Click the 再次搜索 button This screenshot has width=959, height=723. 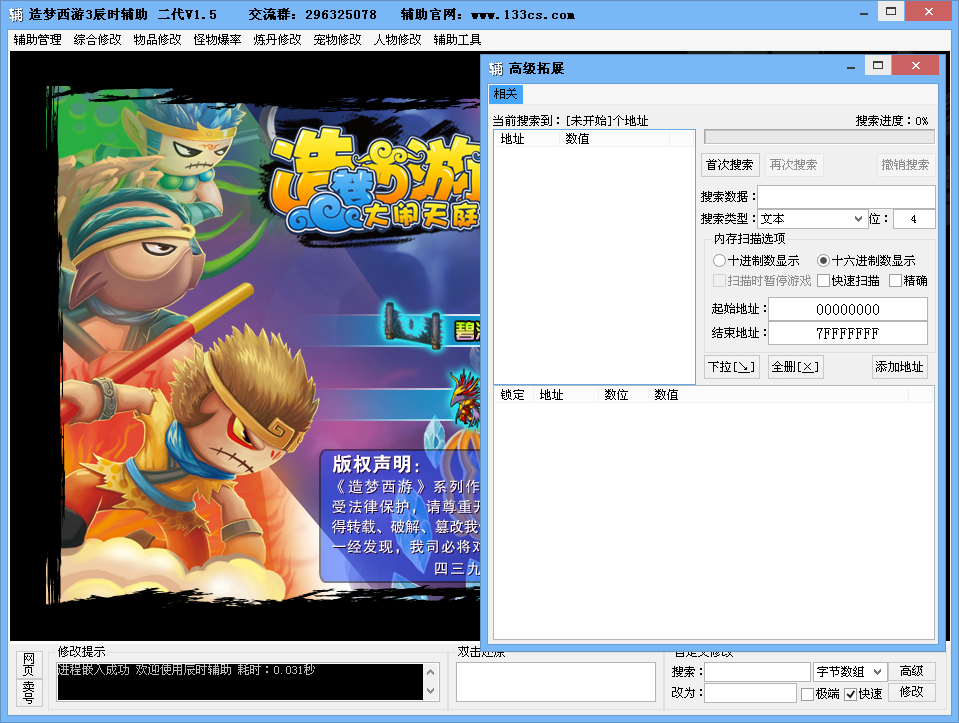(x=793, y=165)
